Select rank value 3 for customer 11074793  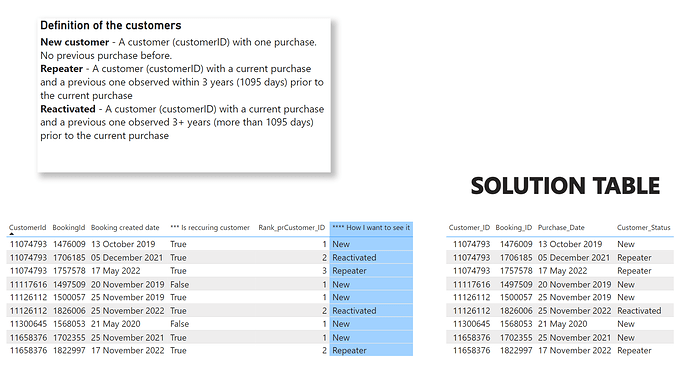[324, 271]
